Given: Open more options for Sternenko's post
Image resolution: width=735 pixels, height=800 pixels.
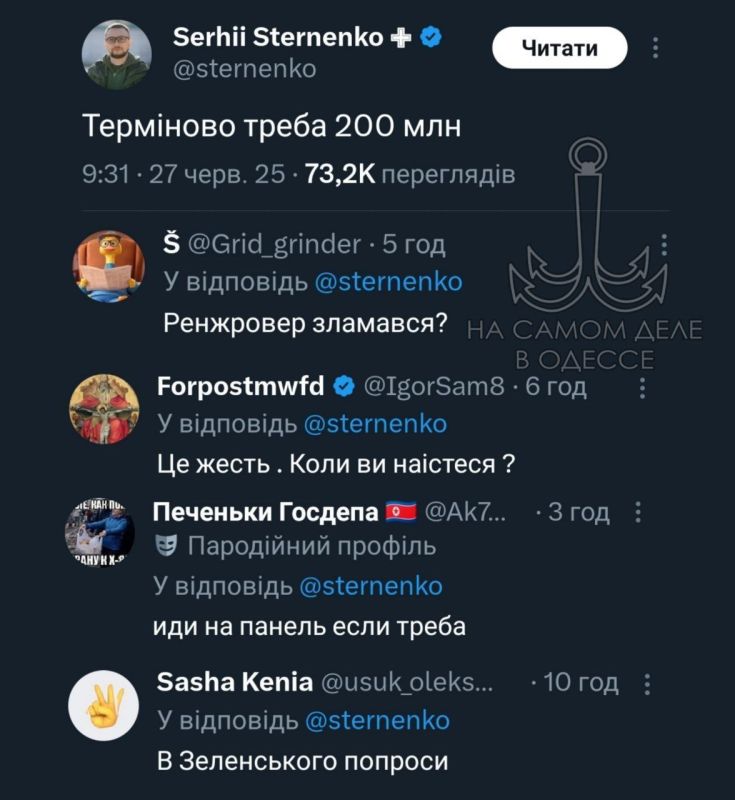Looking at the screenshot, I should 655,47.
